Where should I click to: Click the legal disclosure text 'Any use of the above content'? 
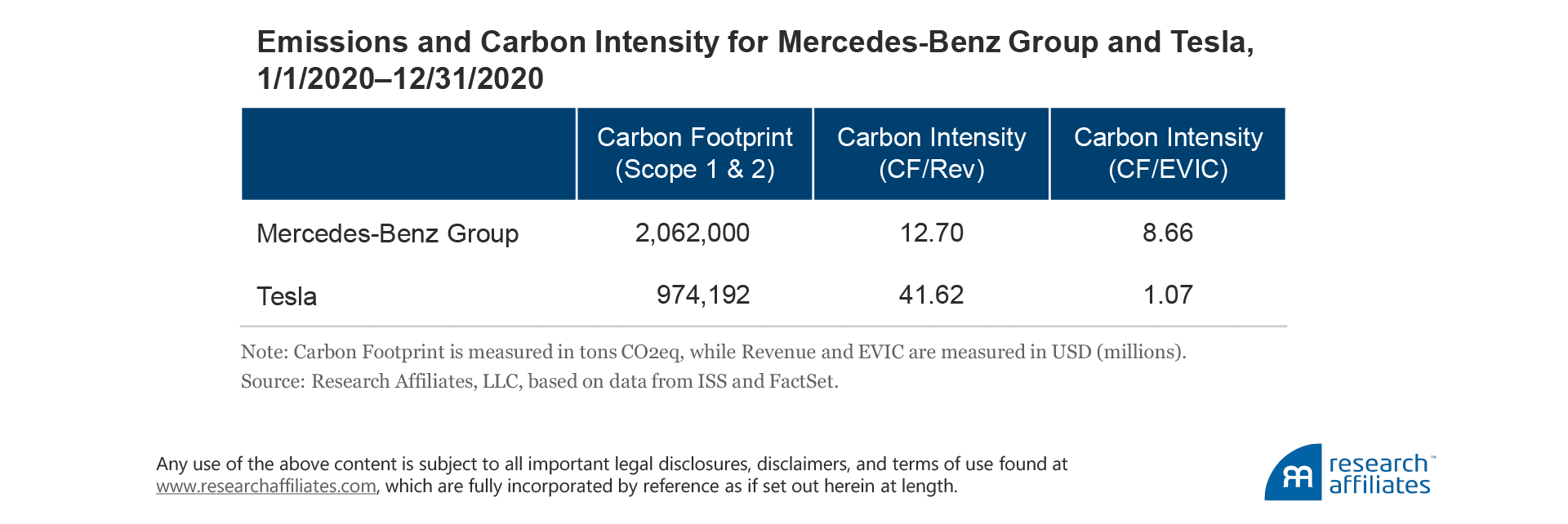coord(611,464)
